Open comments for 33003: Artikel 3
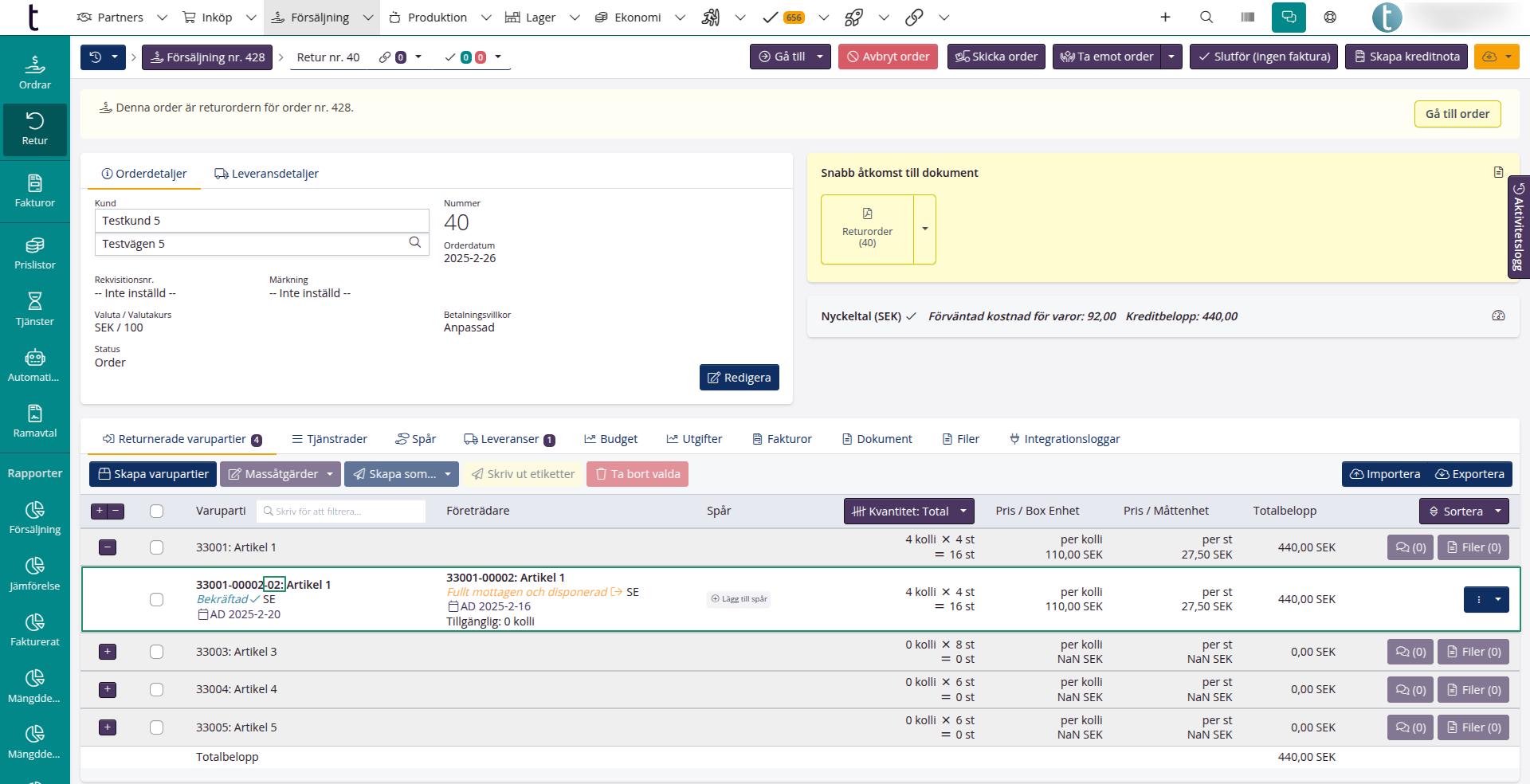 [1410, 652]
